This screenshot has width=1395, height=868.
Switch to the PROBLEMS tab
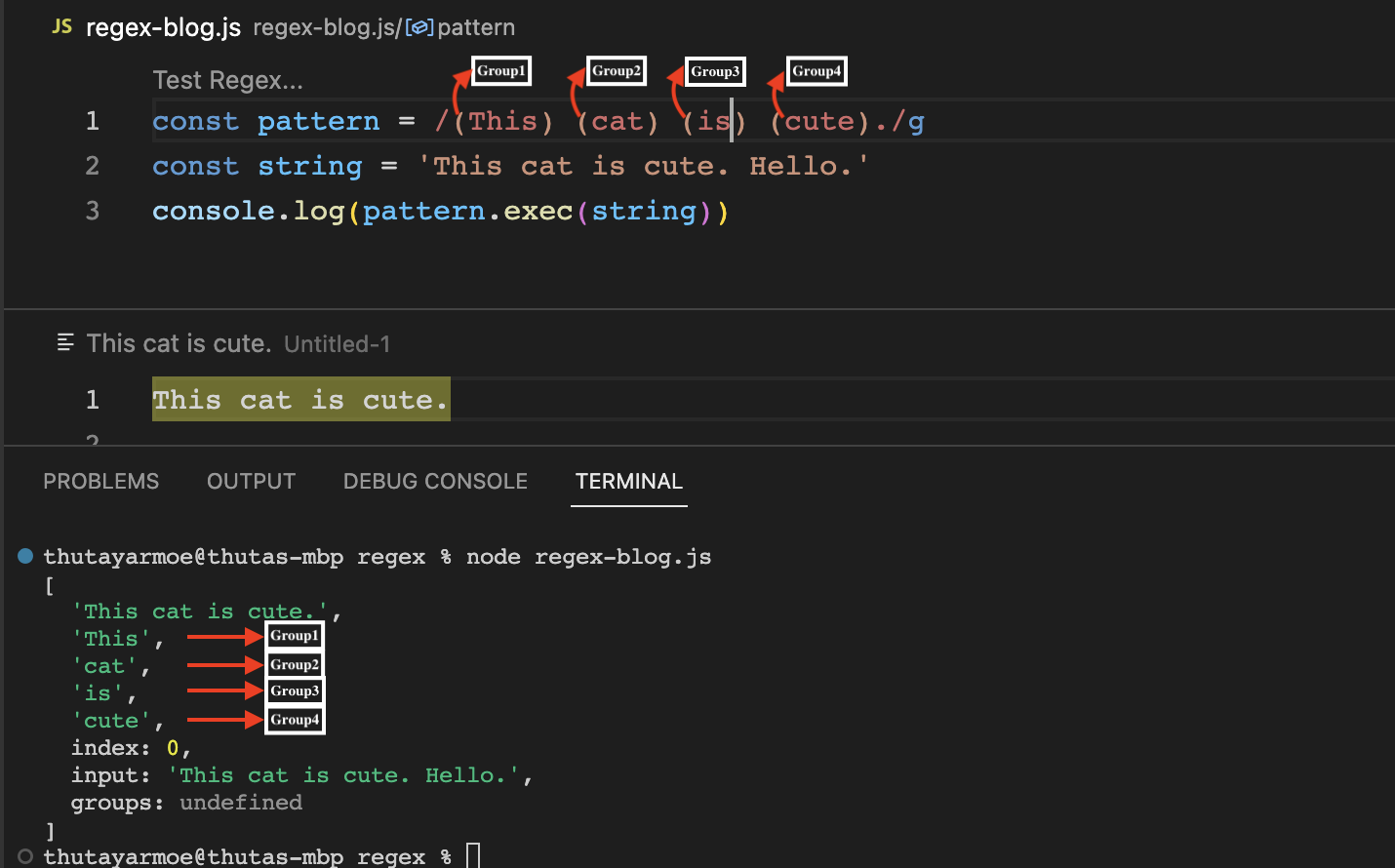100,481
